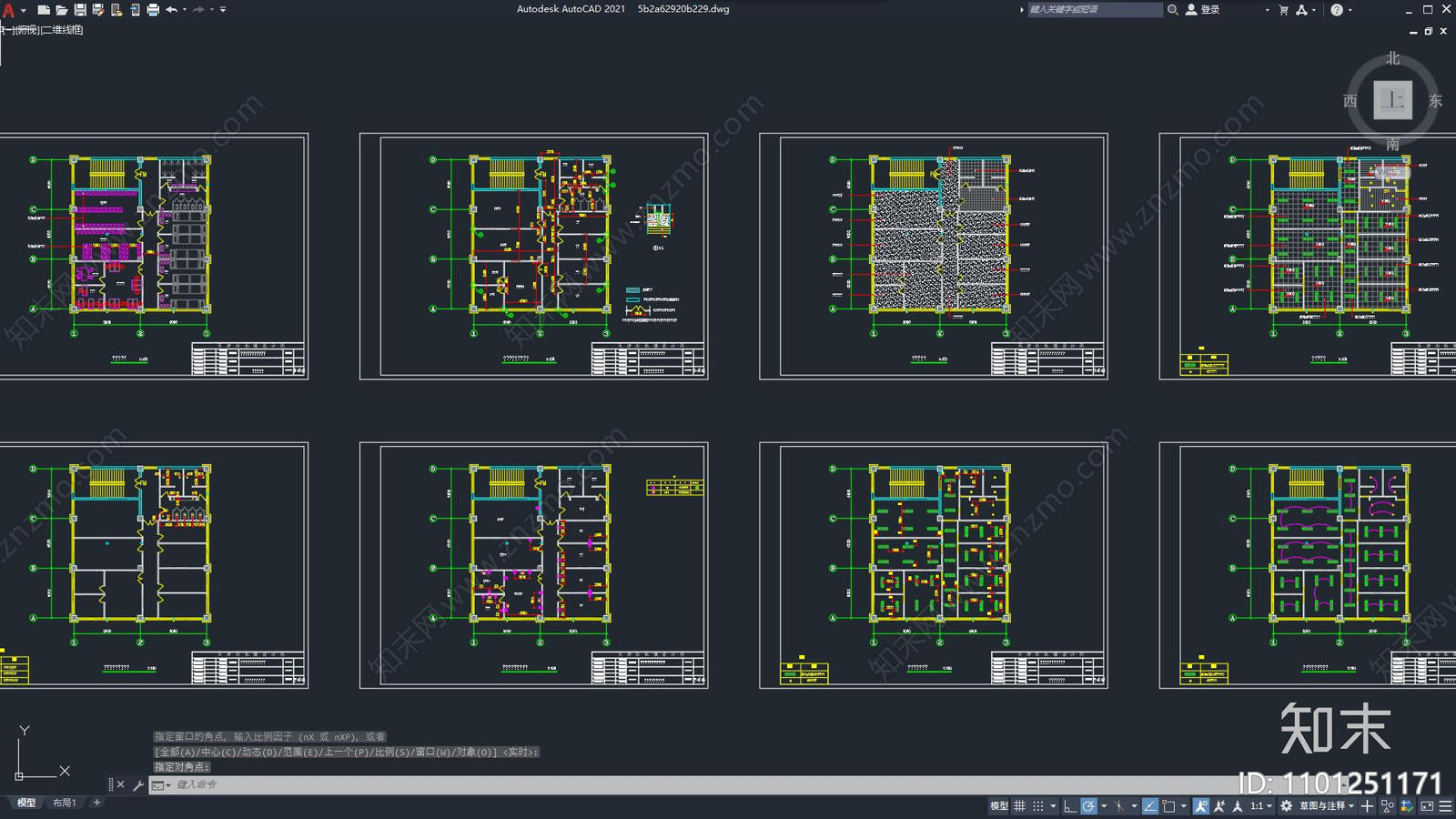This screenshot has width=1456, height=819.
Task: Switch to the 模型 tab
Action: click(26, 803)
